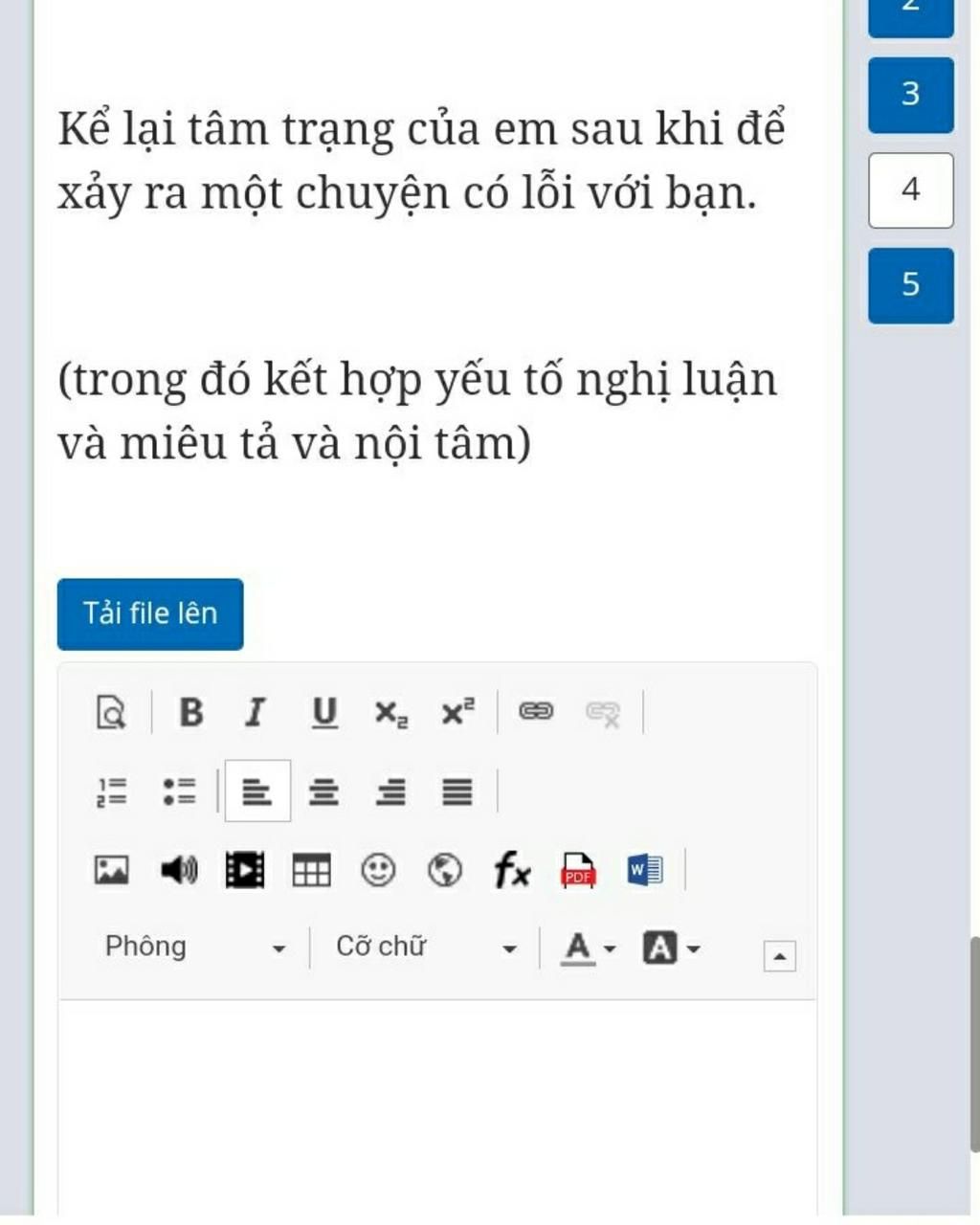
Task: Open the video embed tool
Action: pyautogui.click(x=245, y=869)
